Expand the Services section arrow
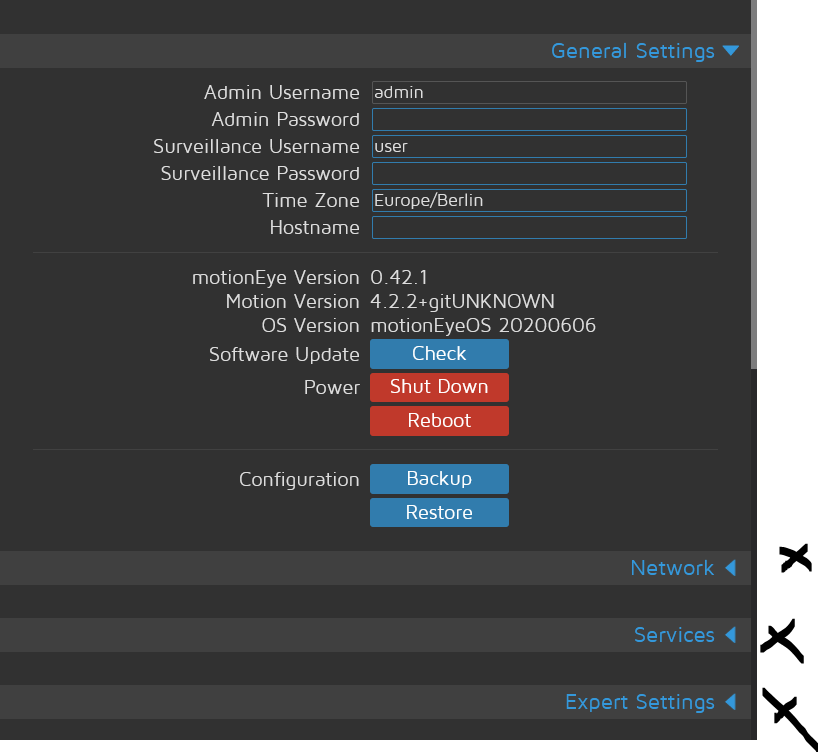Viewport: 818px width, 752px height. pyautogui.click(x=730, y=635)
